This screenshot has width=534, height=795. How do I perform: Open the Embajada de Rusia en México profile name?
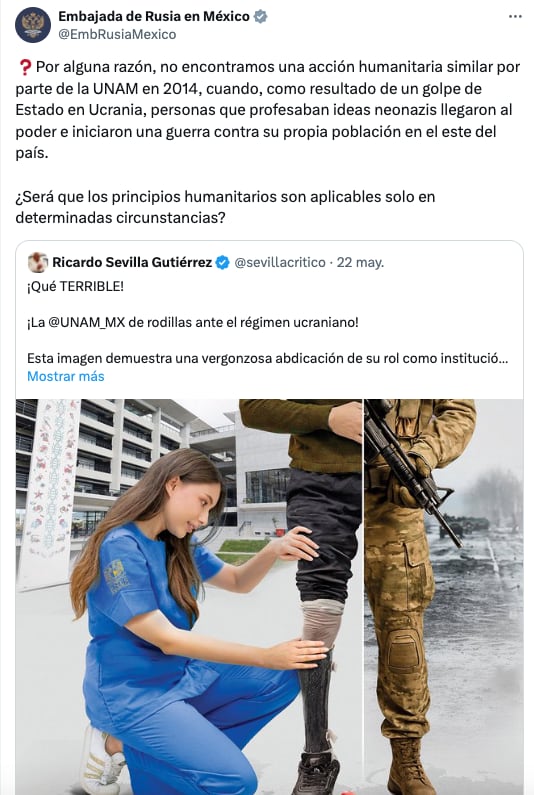coord(154,16)
